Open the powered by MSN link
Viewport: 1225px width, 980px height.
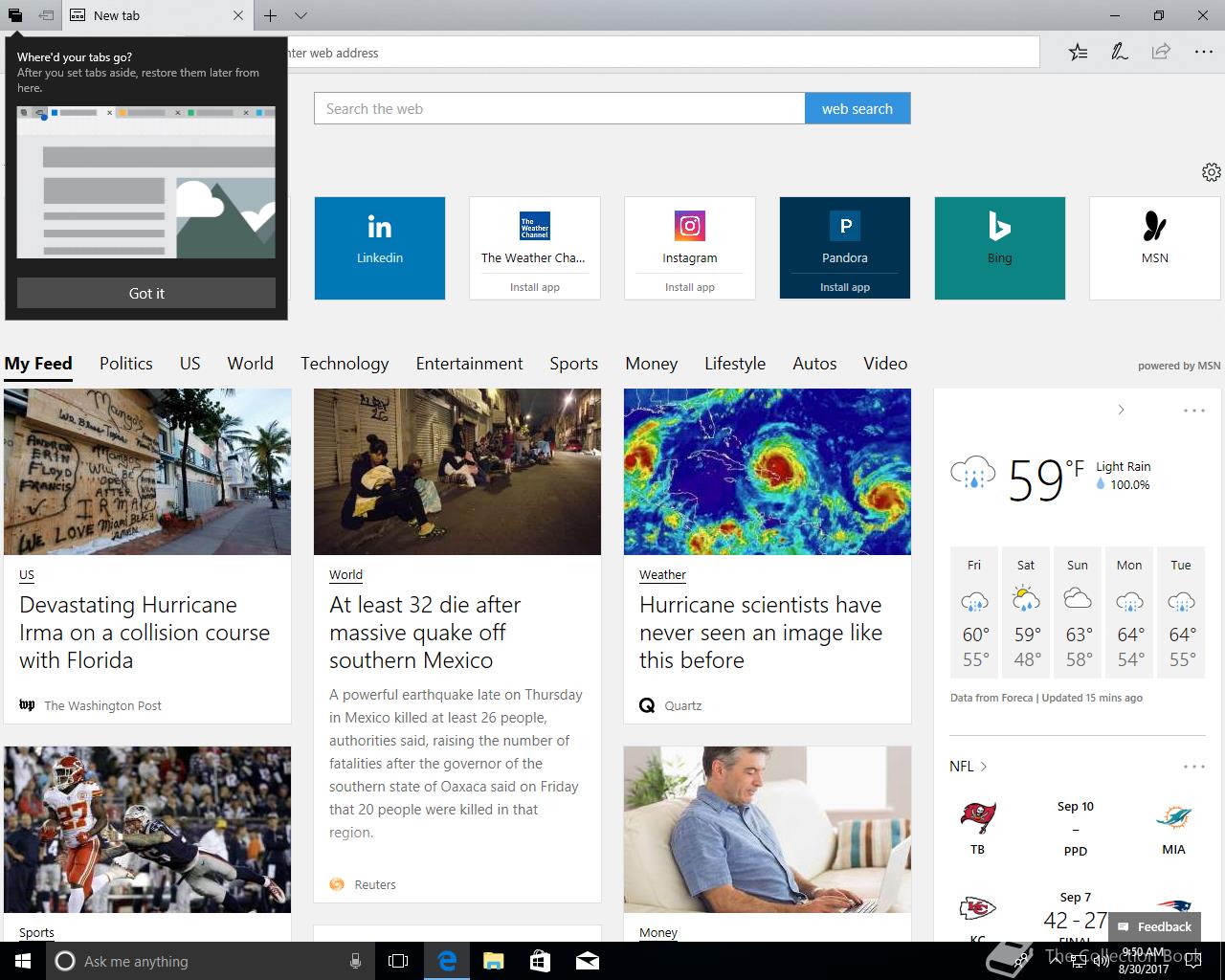(x=1179, y=366)
